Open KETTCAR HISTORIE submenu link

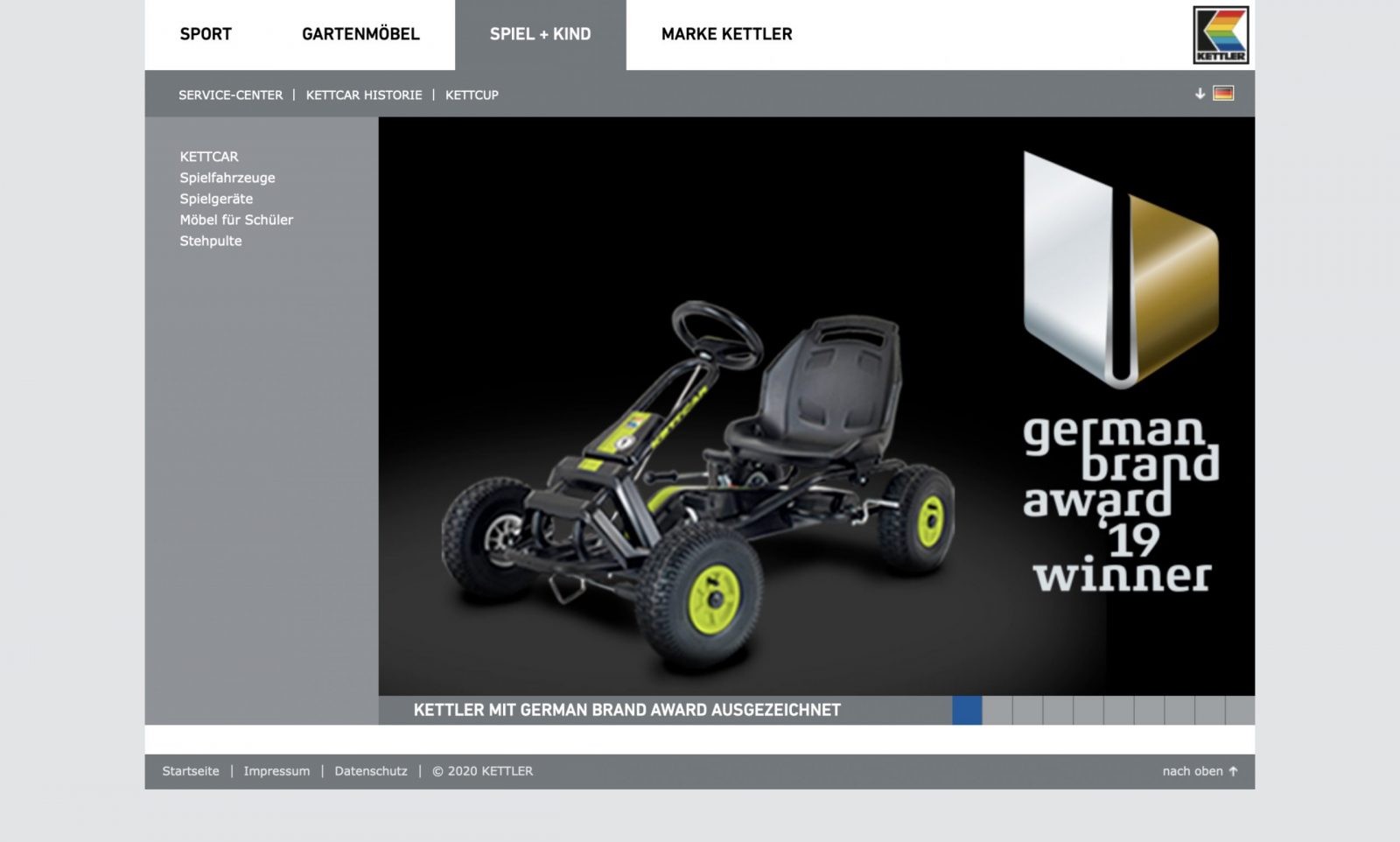[x=364, y=95]
